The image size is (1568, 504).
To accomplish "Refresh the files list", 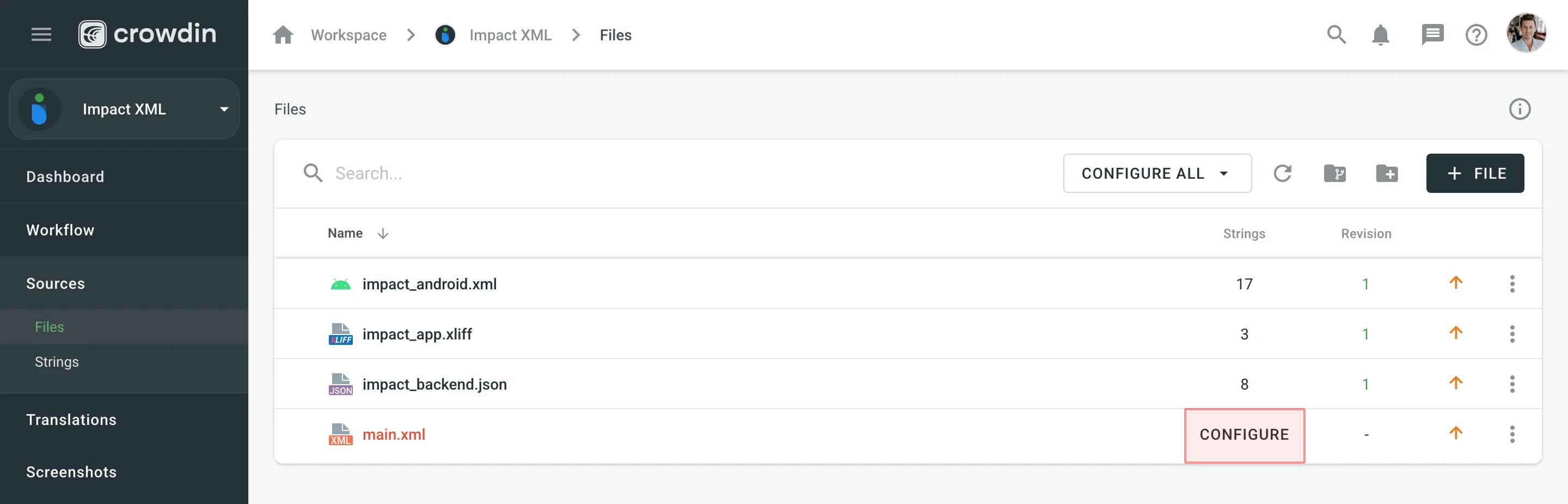I will 1283,173.
